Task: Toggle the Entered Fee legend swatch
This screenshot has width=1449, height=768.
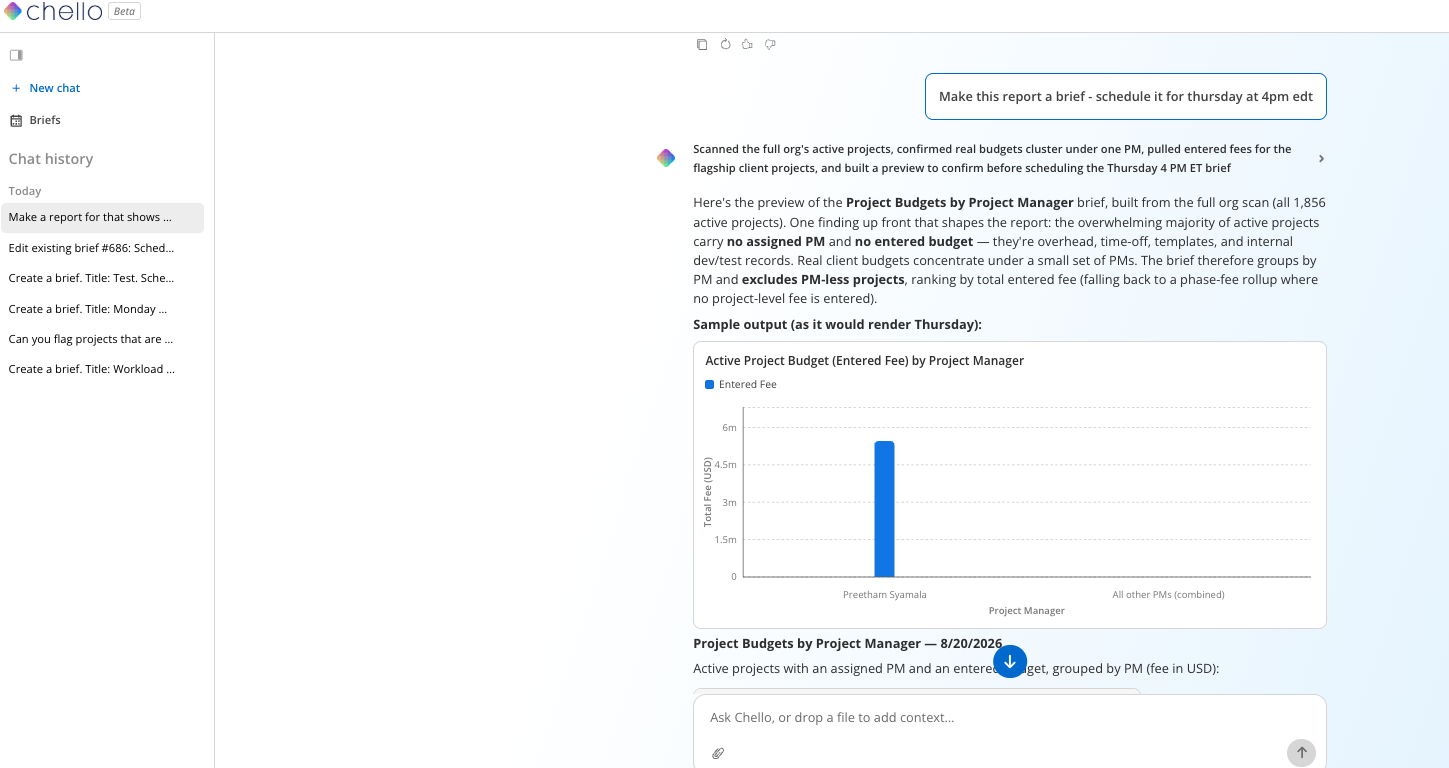Action: 709,384
